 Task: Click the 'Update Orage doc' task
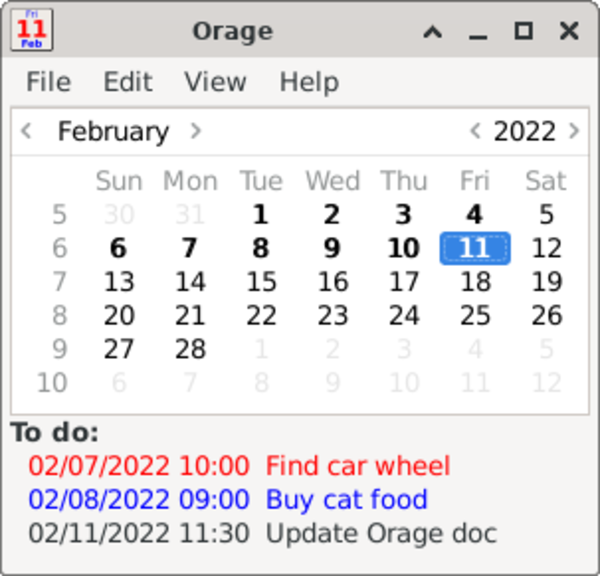tap(380, 534)
